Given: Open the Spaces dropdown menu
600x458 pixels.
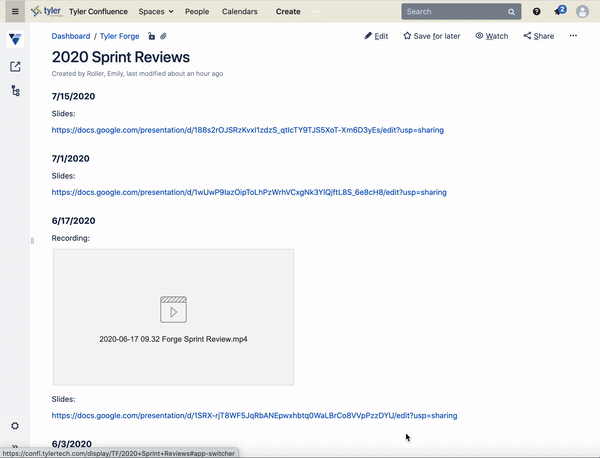Looking at the screenshot, I should click(156, 11).
